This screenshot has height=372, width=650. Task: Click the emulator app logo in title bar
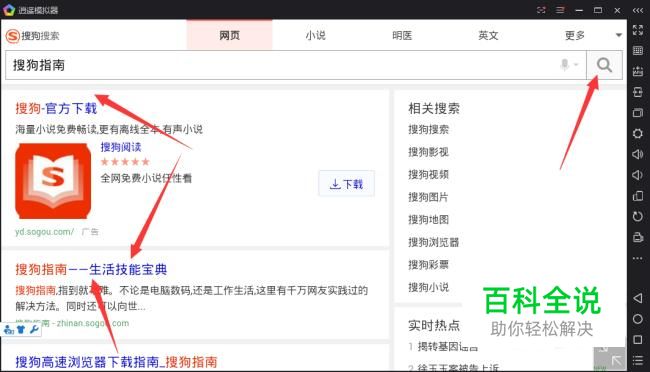coord(9,10)
